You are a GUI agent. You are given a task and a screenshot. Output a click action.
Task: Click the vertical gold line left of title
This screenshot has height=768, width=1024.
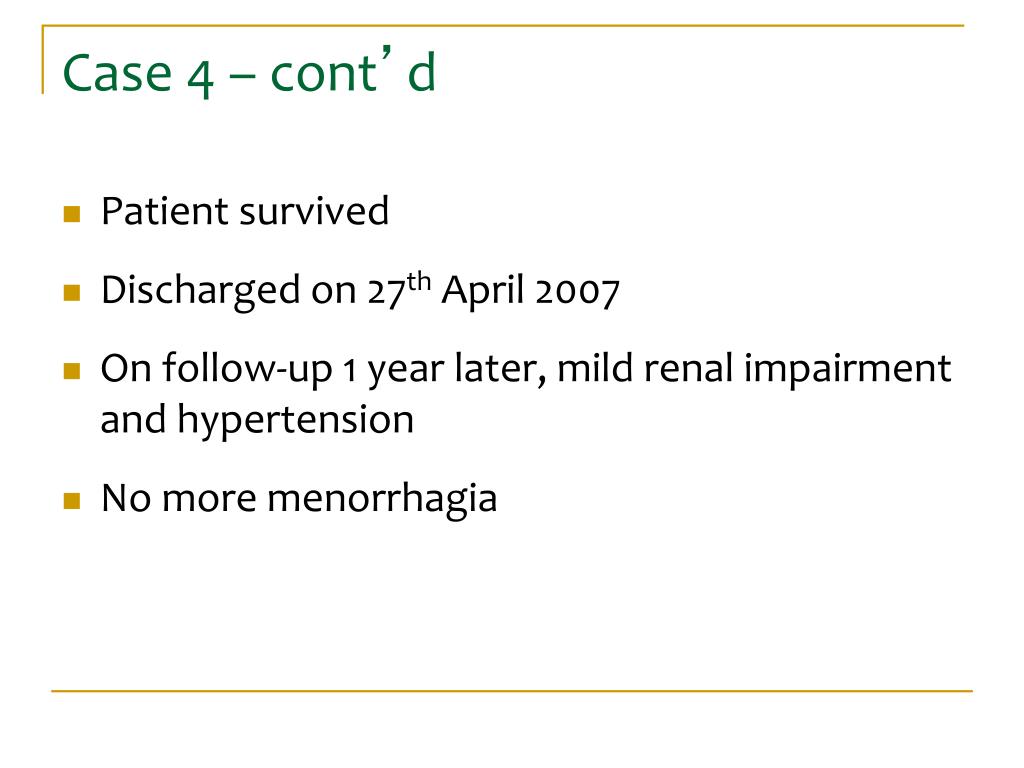coord(43,59)
